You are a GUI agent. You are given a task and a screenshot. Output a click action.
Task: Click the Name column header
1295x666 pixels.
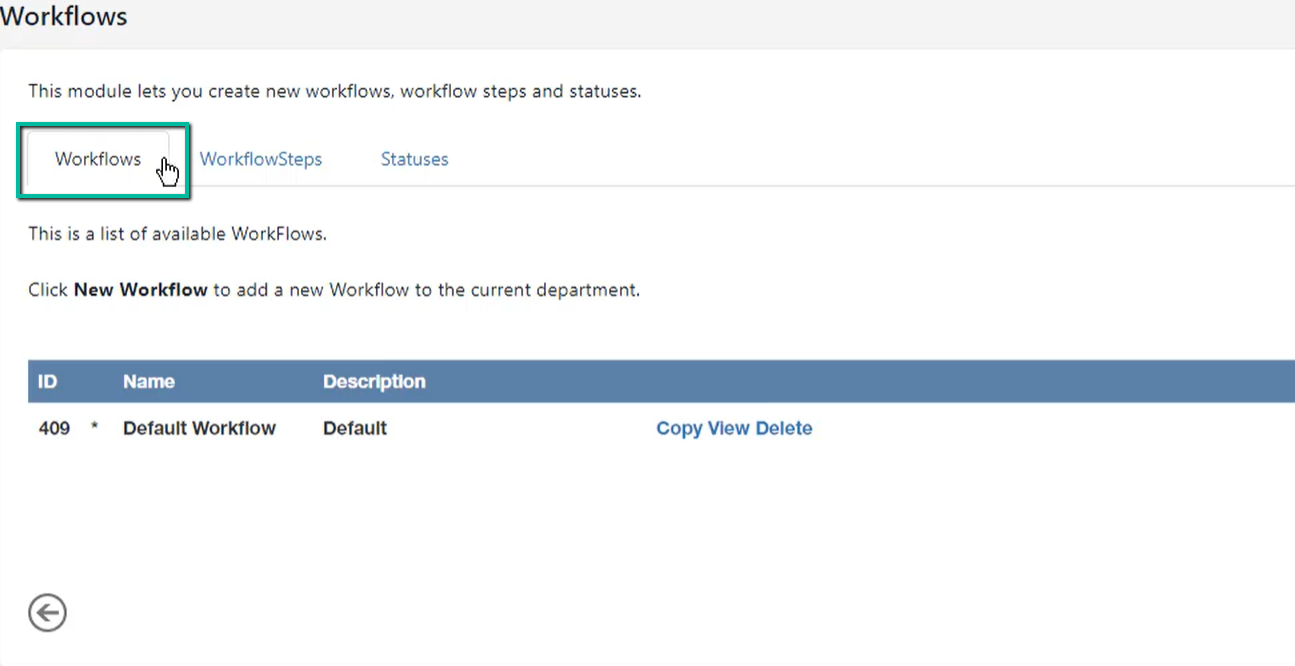coord(149,381)
